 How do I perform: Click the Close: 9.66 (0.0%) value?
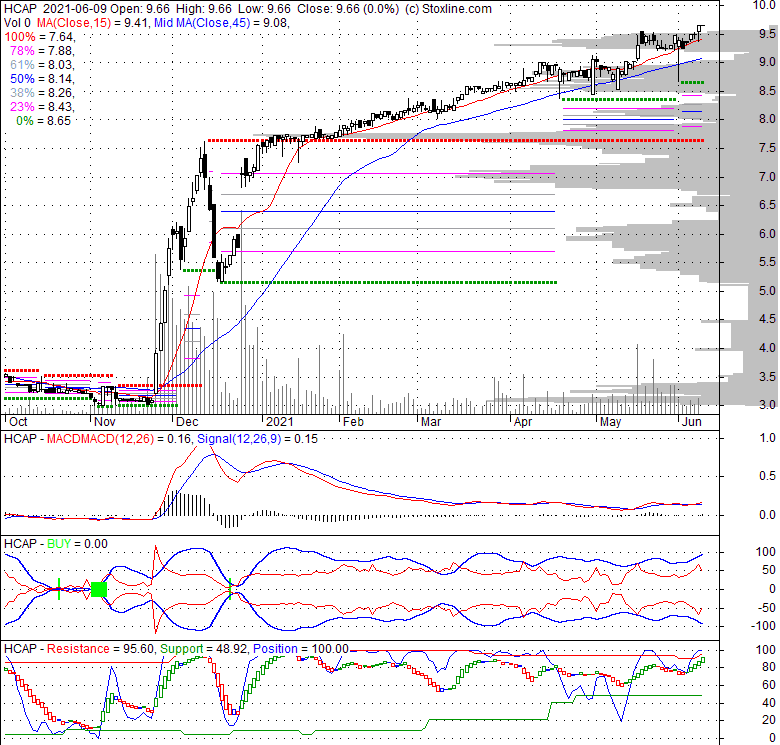coord(348,9)
